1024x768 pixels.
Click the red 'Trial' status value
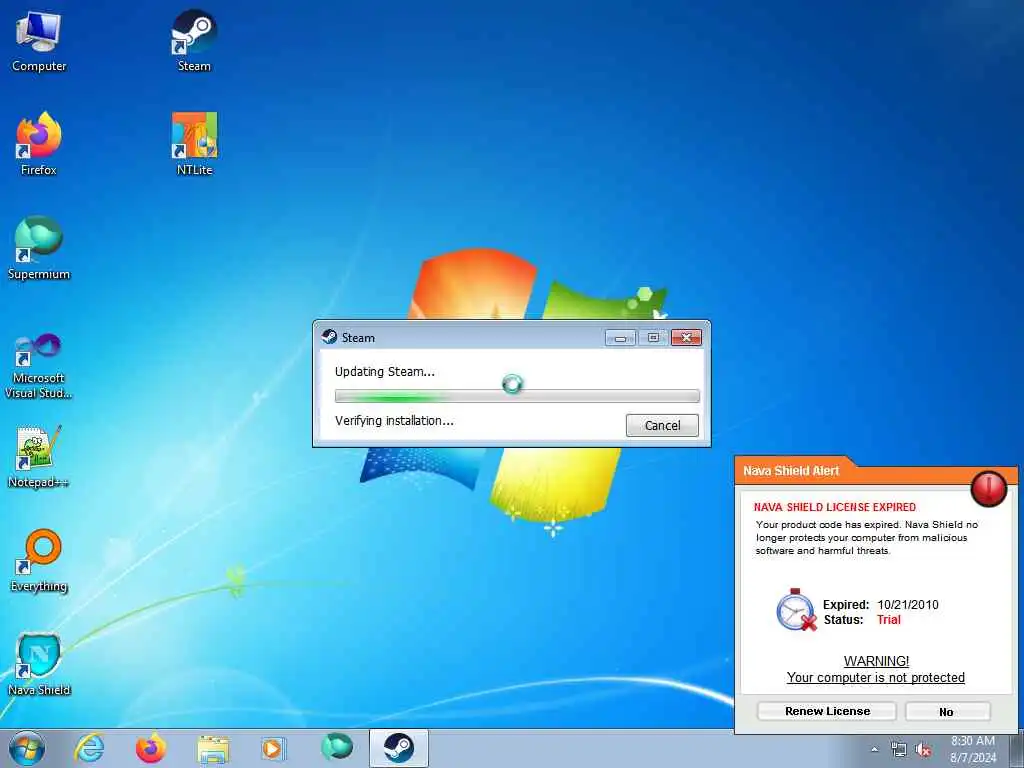tap(888, 620)
